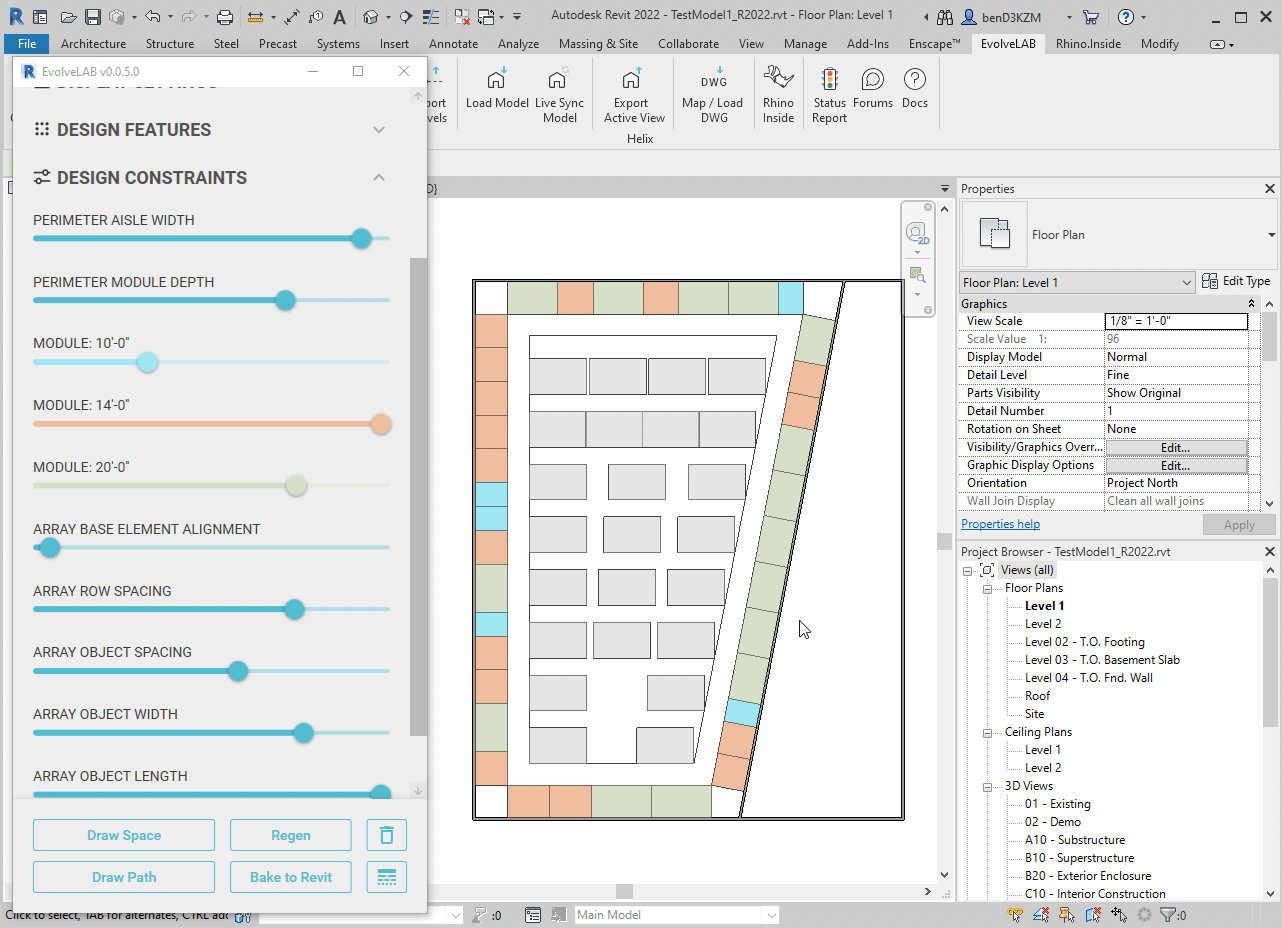Viewport: 1282px width, 928px height.
Task: Click the Regen button
Action: [291, 835]
